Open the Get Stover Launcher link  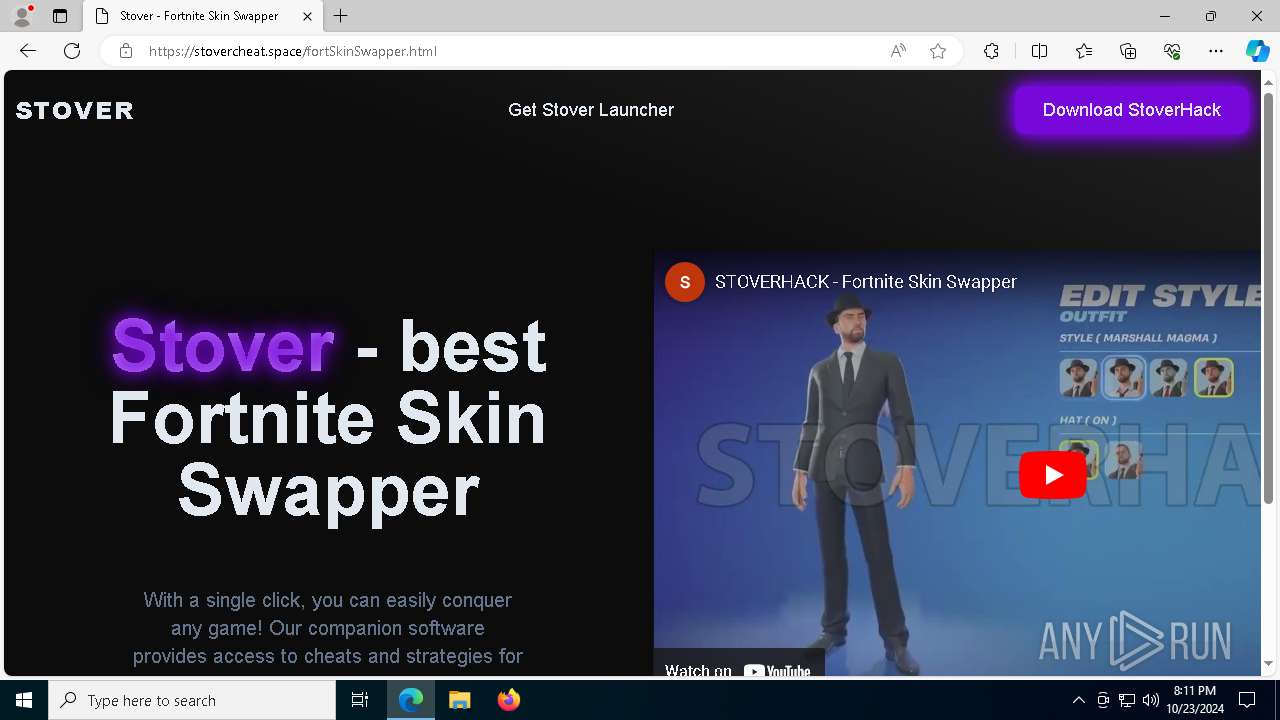(591, 110)
